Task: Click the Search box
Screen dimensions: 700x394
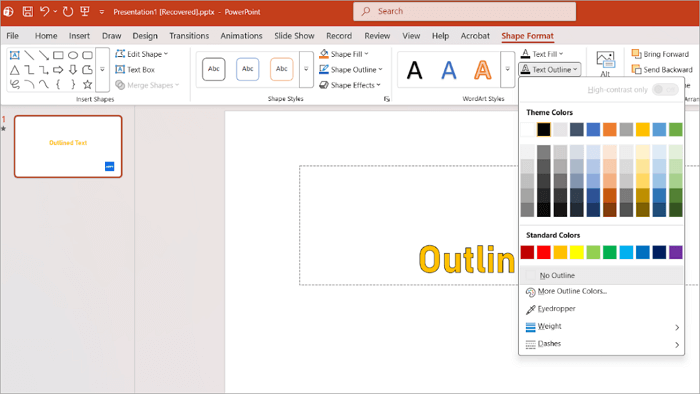Action: click(x=464, y=12)
